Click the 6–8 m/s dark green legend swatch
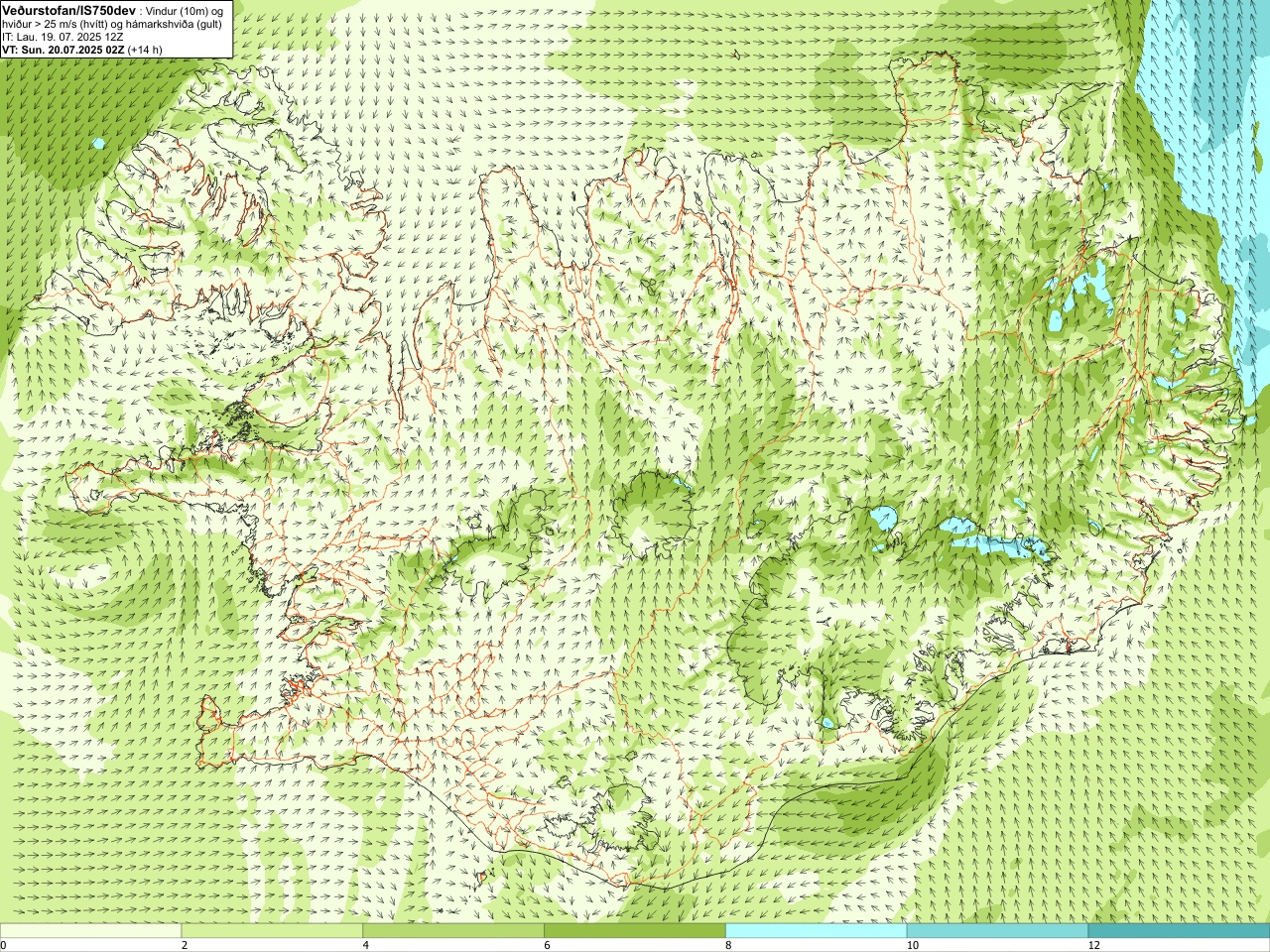The width and height of the screenshot is (1270, 952). [x=635, y=931]
